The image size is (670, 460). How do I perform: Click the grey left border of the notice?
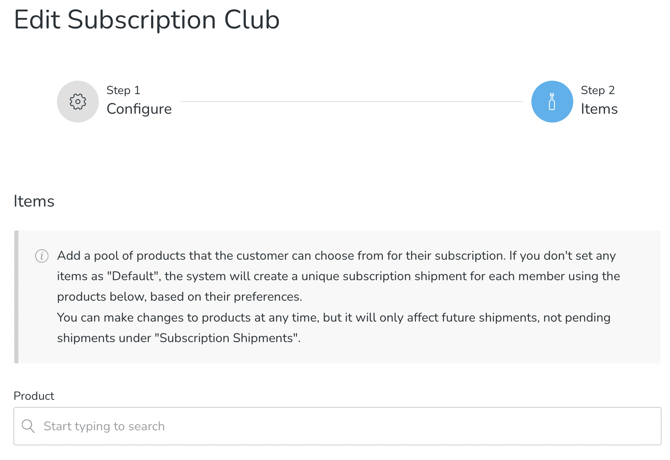pyautogui.click(x=16, y=296)
